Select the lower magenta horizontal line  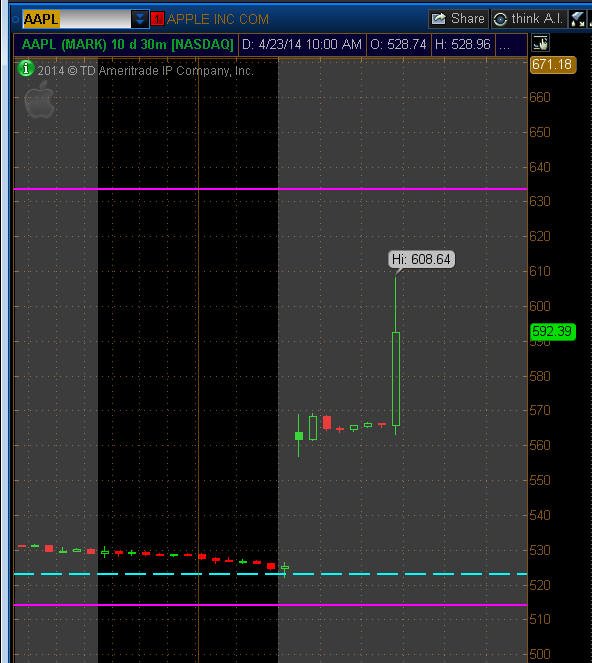tap(271, 605)
